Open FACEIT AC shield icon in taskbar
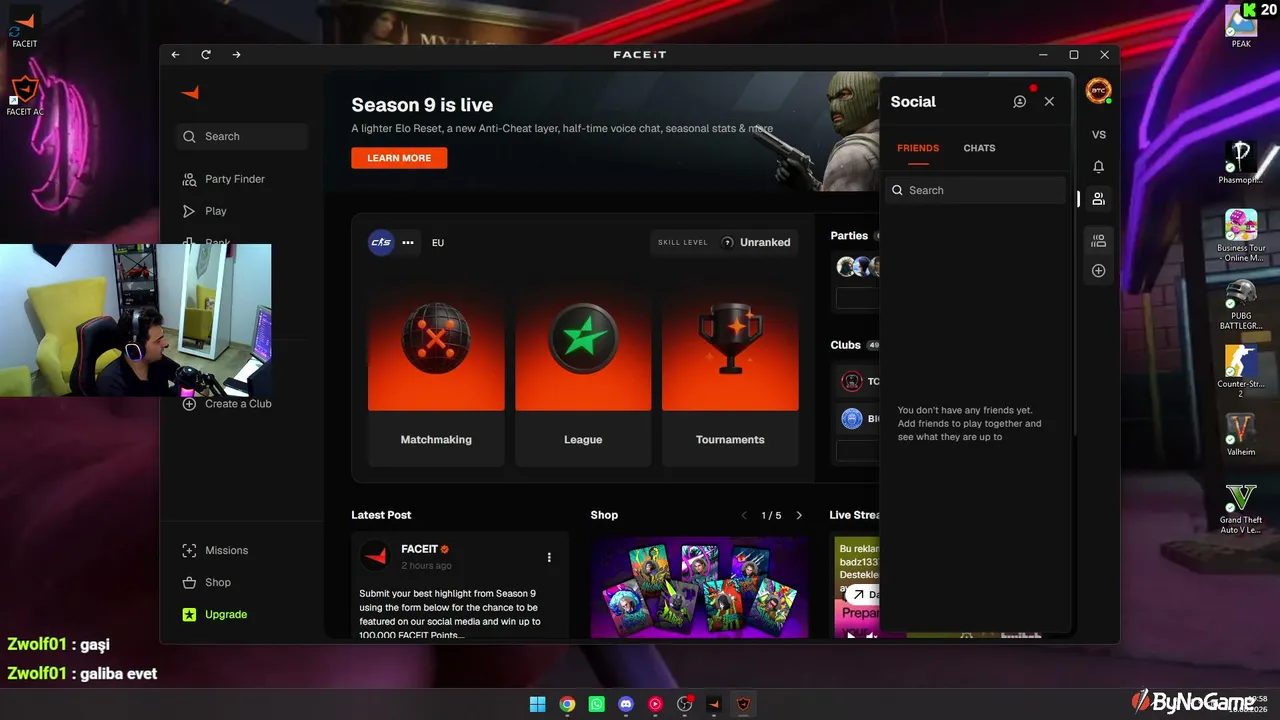The image size is (1280, 720). (x=743, y=704)
